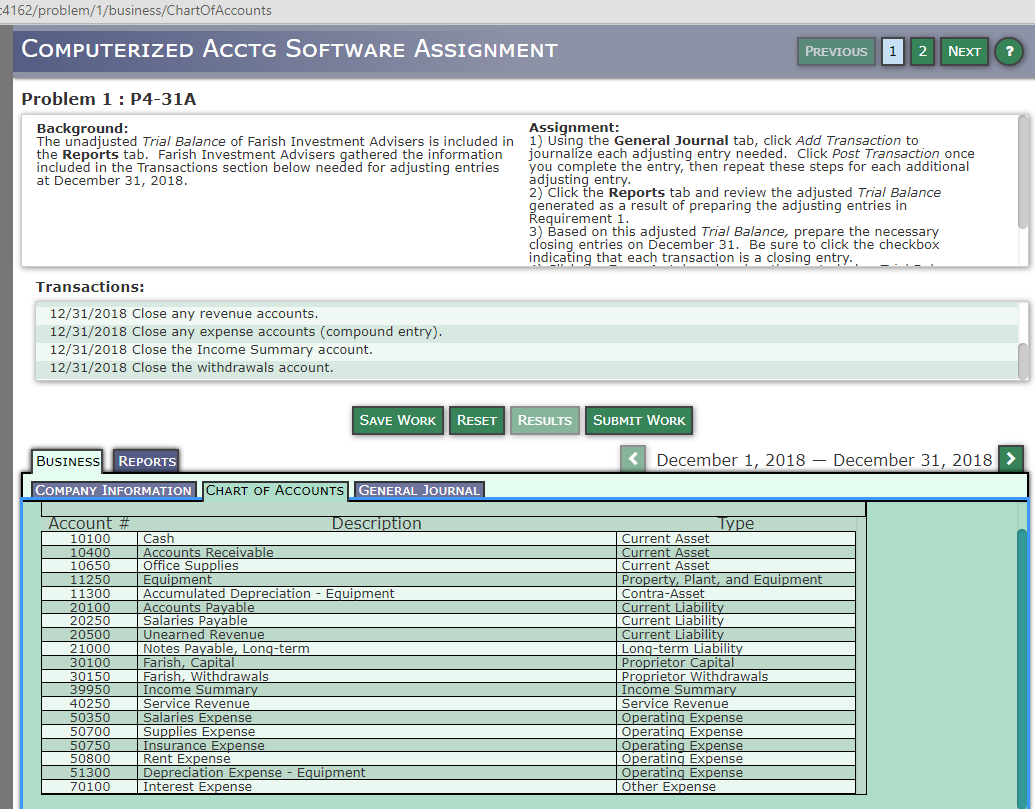
Task: Click account number 39950
Action: coord(90,690)
